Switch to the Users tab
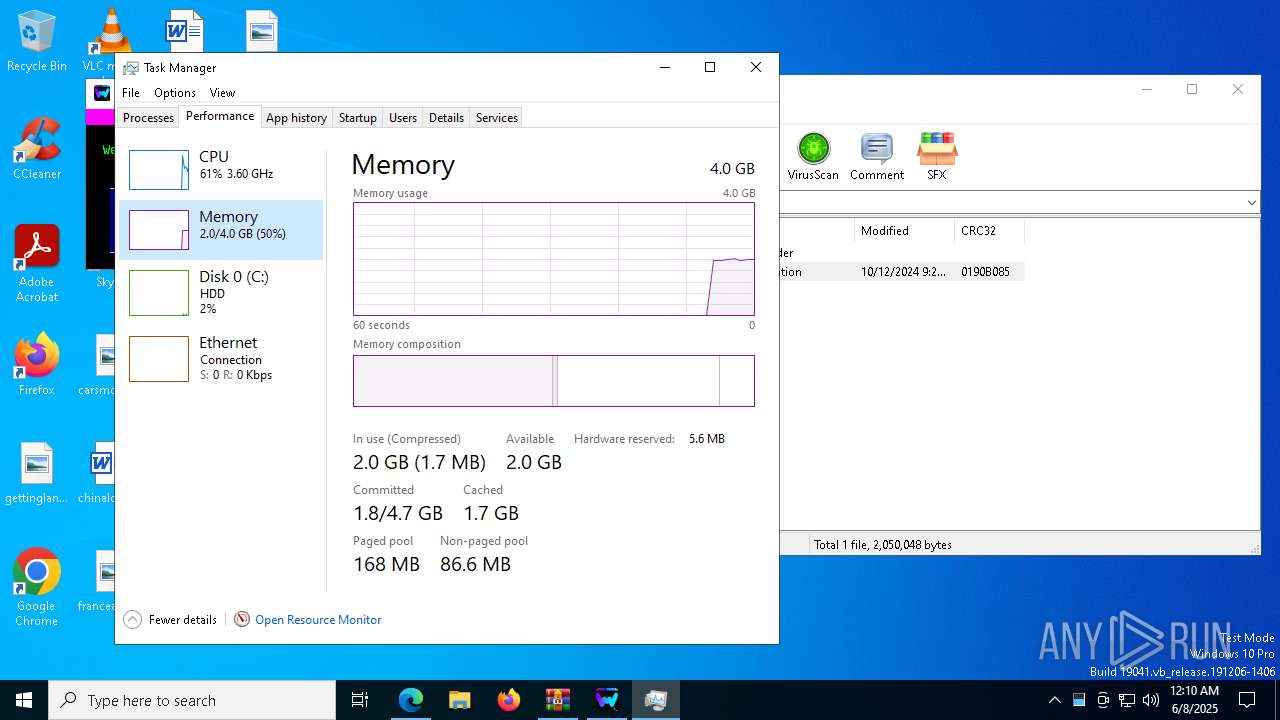 (x=403, y=118)
